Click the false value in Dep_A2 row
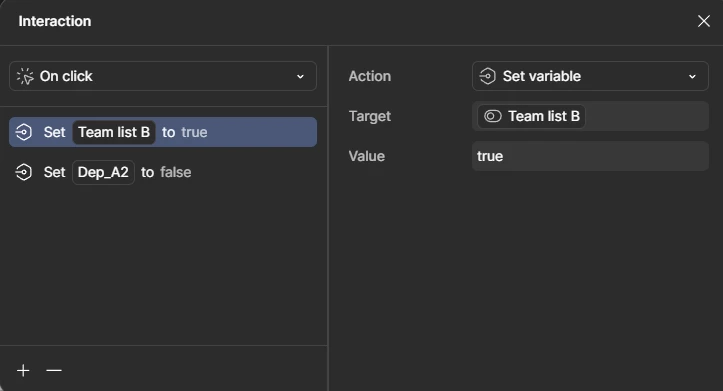The image size is (723, 391). 176,172
